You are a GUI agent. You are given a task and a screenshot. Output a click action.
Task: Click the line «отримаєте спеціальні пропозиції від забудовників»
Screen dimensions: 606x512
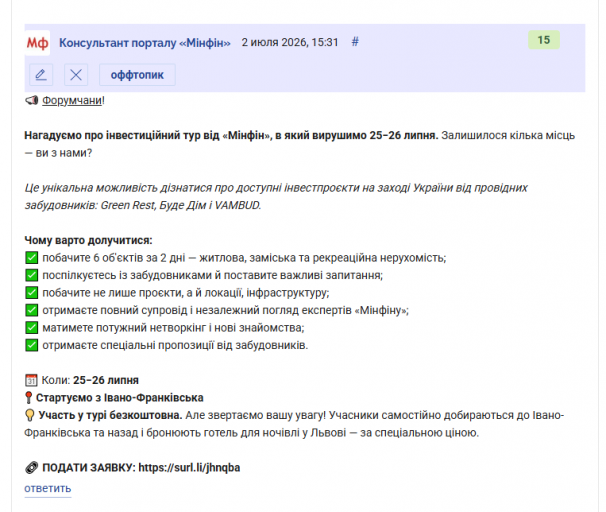175,345
